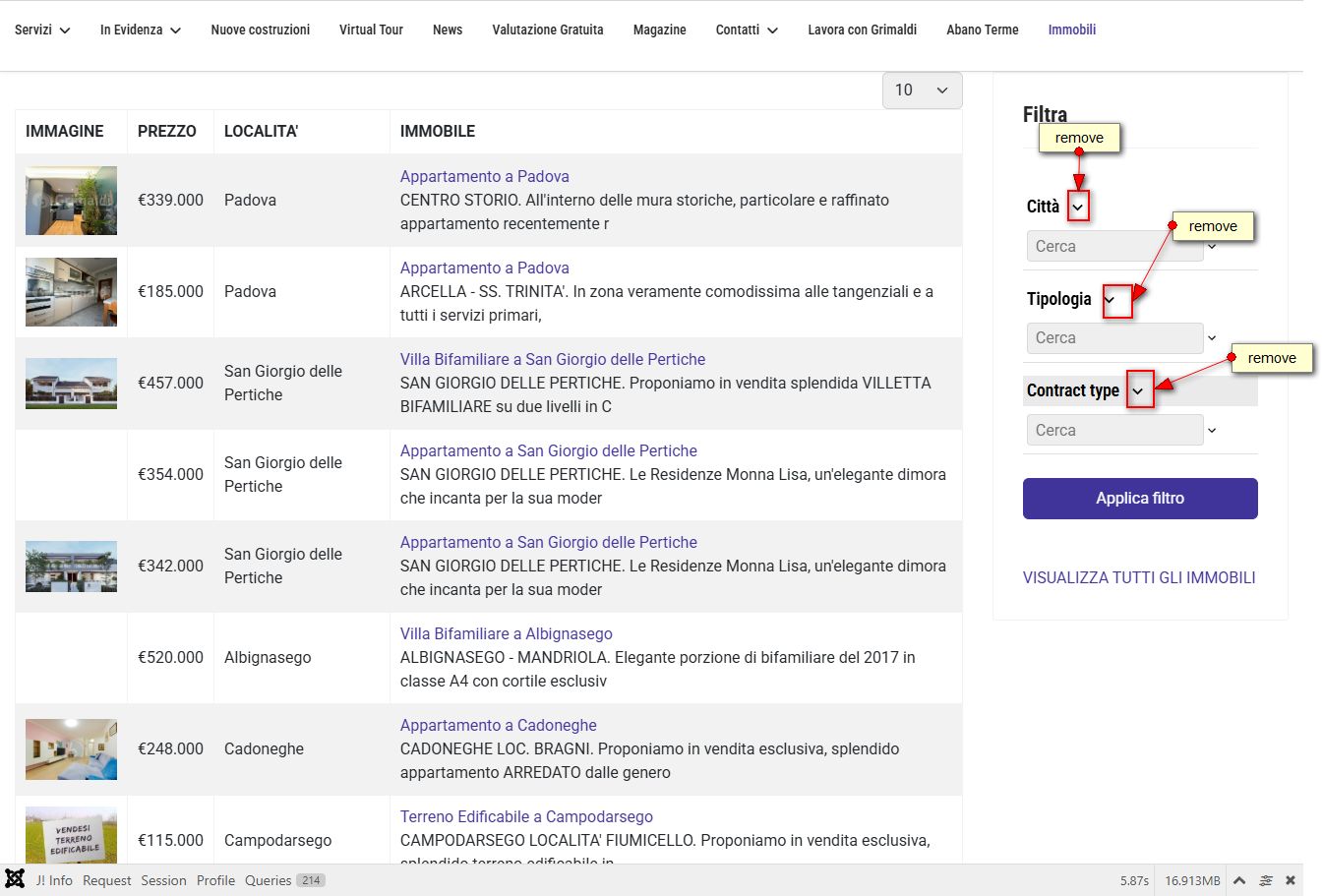The image size is (1323, 896).
Task: Collapse the debug bar with the caret icon
Action: coord(1239,880)
